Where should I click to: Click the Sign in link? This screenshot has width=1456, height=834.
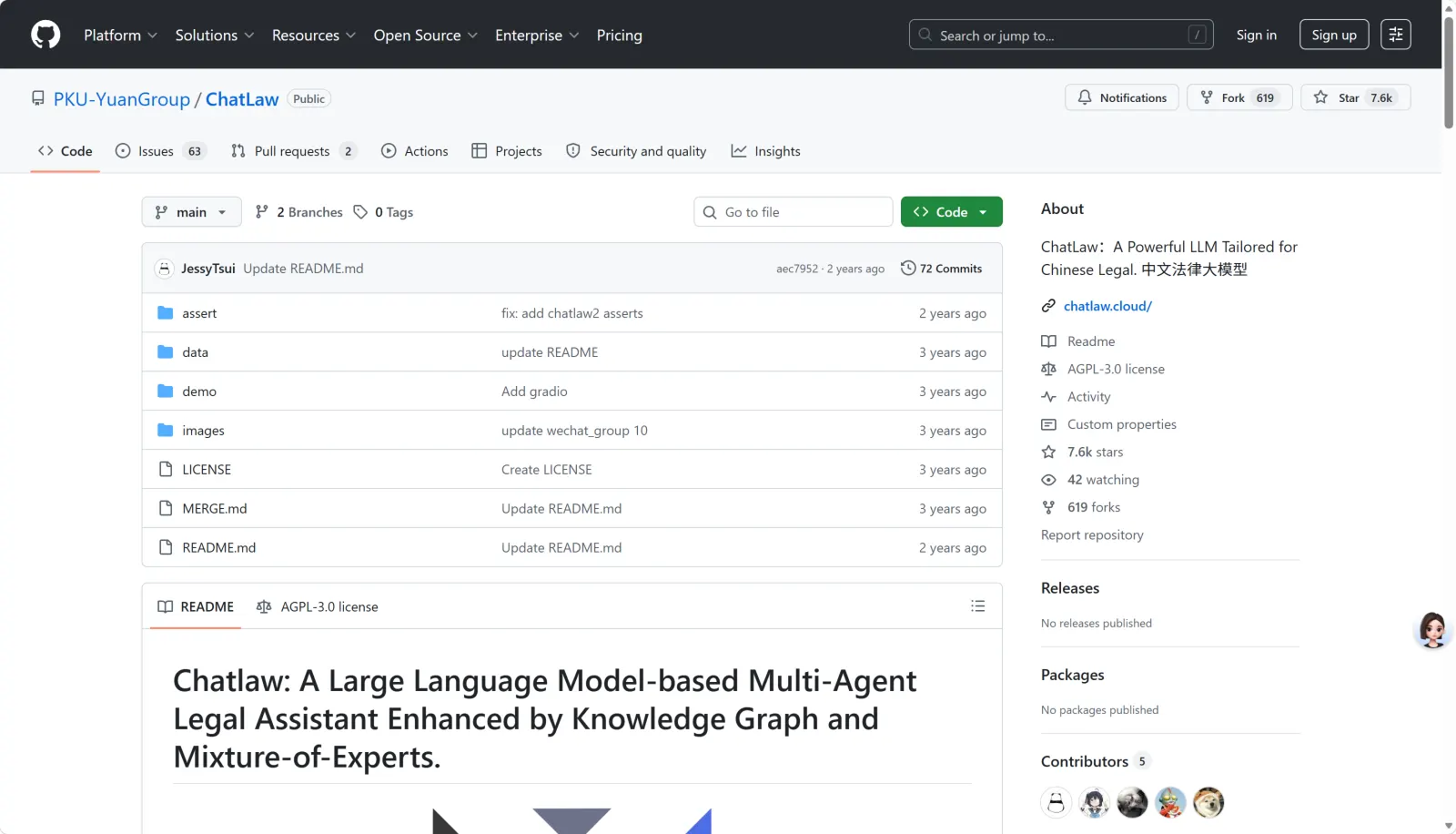(x=1256, y=35)
